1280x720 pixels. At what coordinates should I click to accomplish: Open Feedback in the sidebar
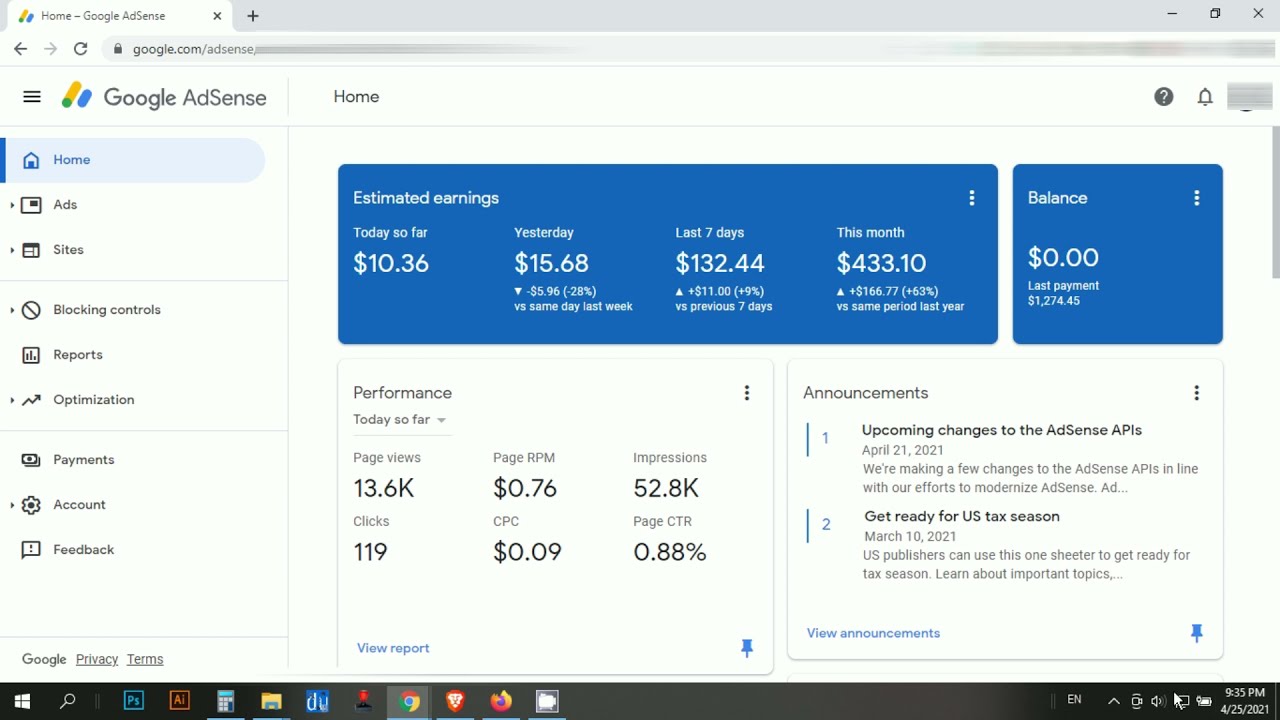[84, 550]
